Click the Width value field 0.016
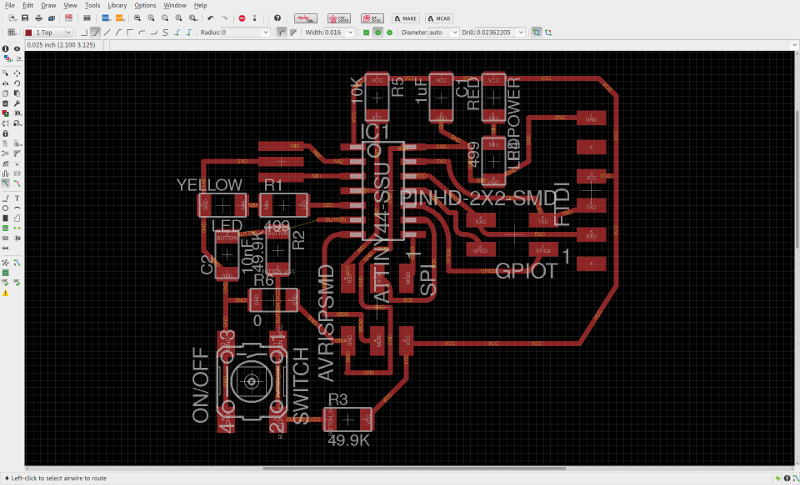The width and height of the screenshot is (800, 485). click(335, 32)
